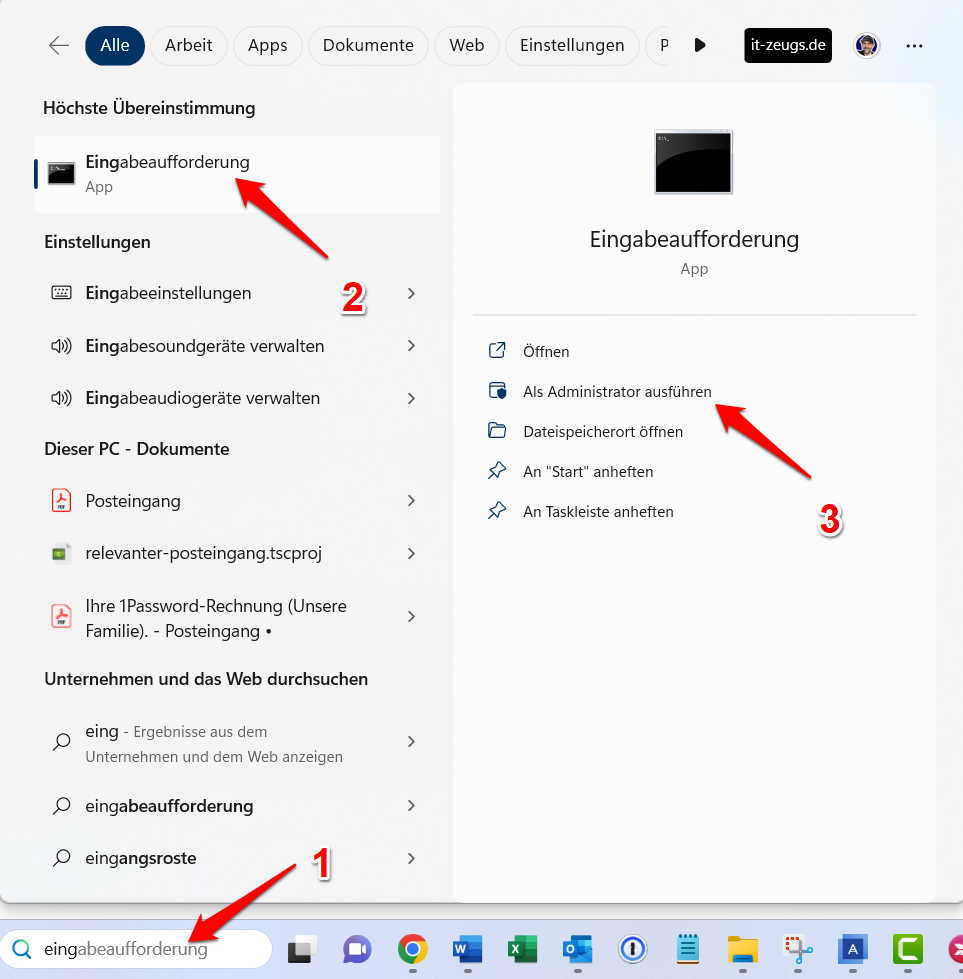Image resolution: width=963 pixels, height=979 pixels.
Task: Open the three-dots options menu
Action: (x=914, y=46)
